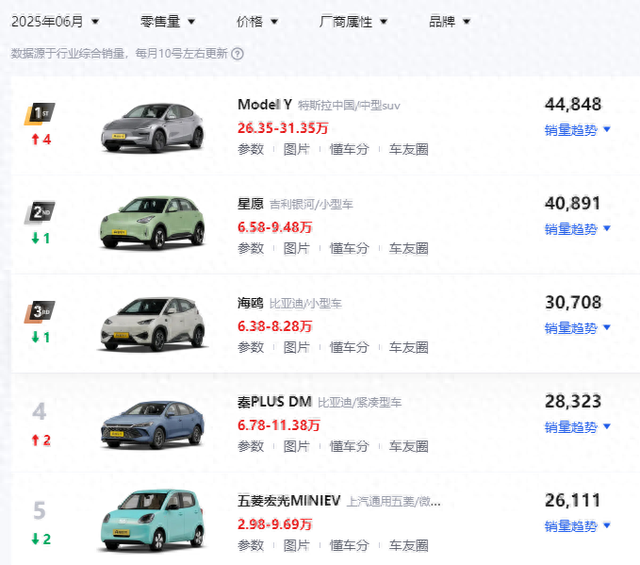Open the 2025年06月 date dropdown
The height and width of the screenshot is (565, 640).
click(55, 22)
